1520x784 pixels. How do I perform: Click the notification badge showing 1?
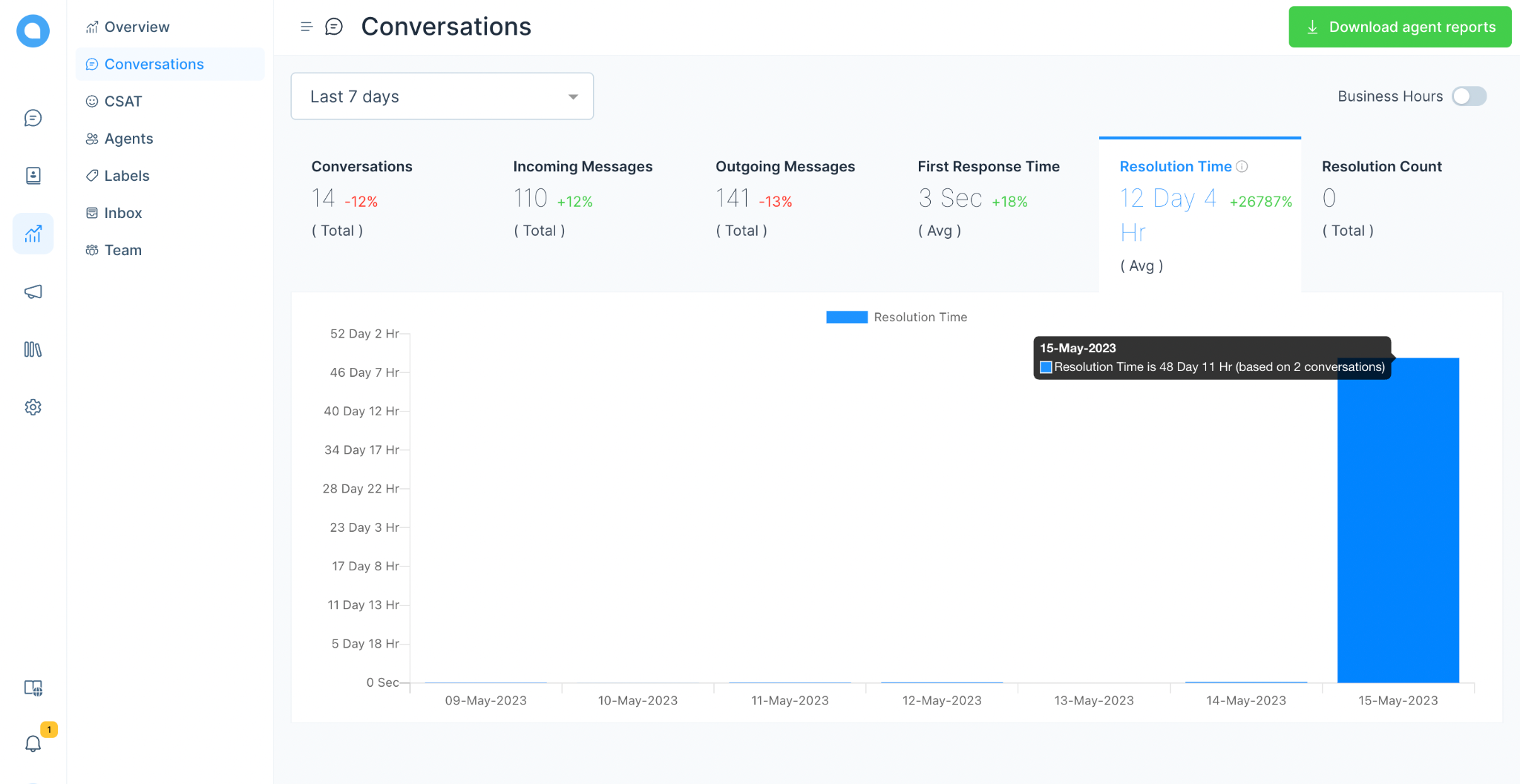49,730
